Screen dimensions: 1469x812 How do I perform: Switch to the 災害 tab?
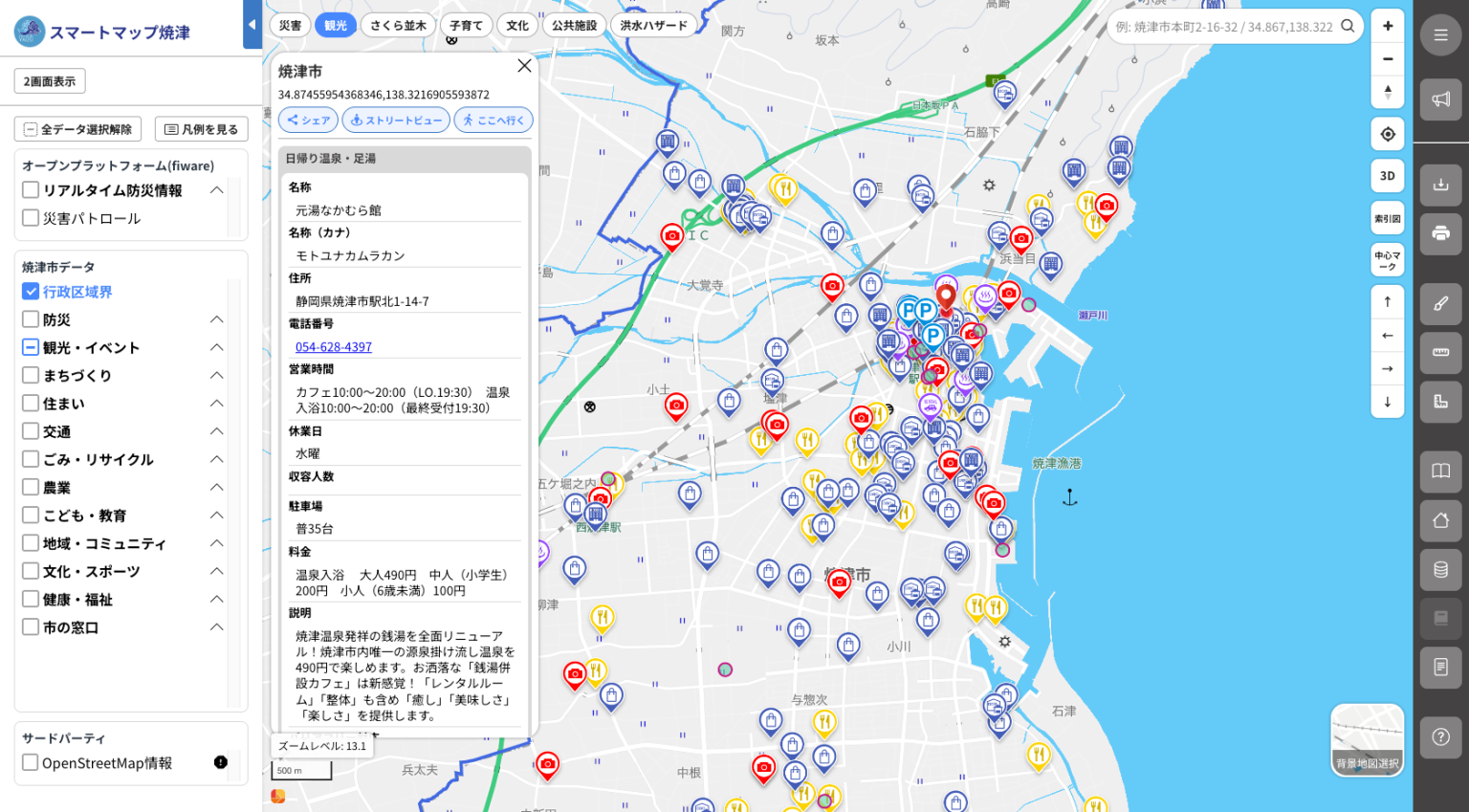(291, 25)
